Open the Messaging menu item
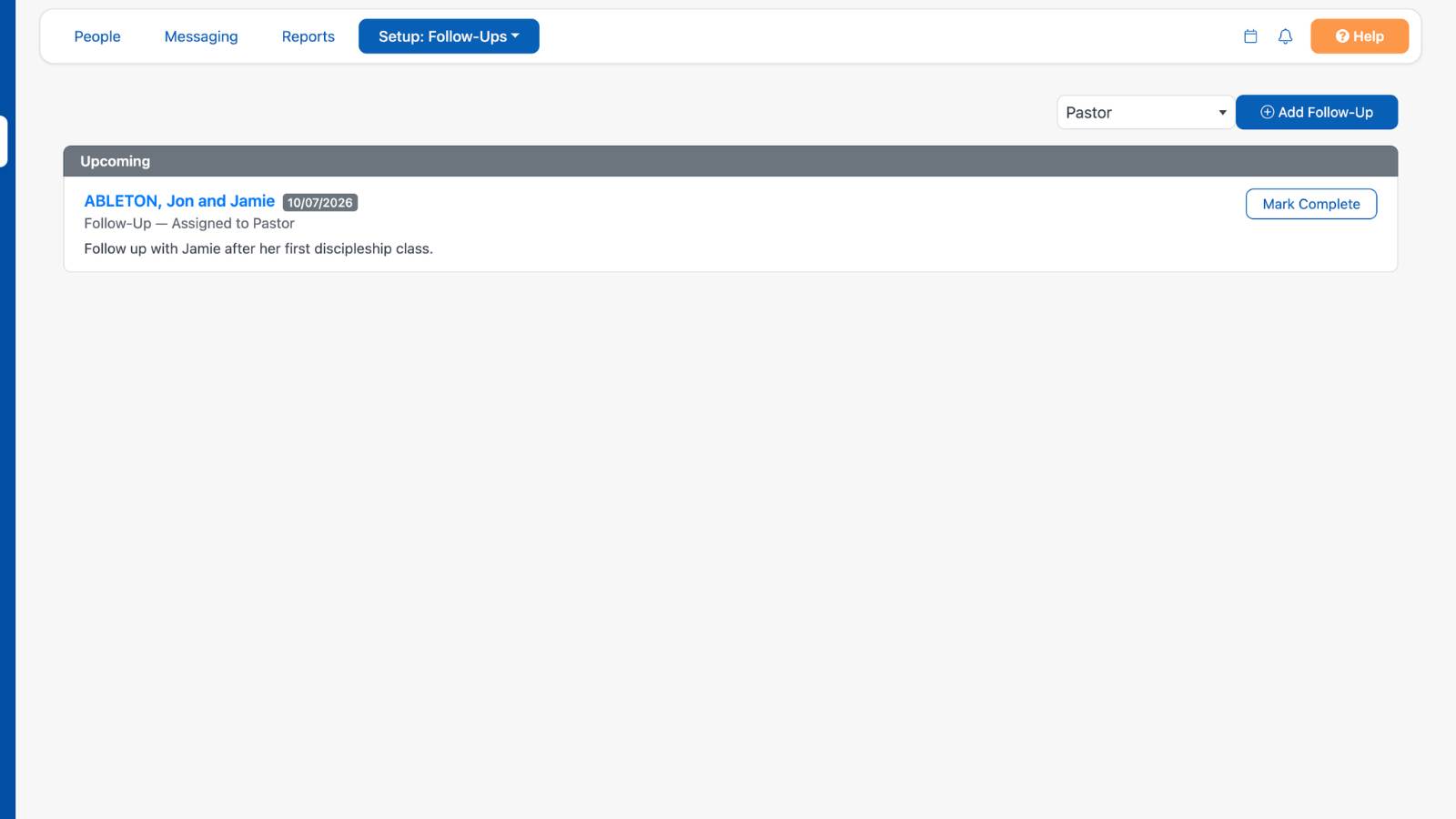Viewport: 1456px width, 819px height. point(201,36)
